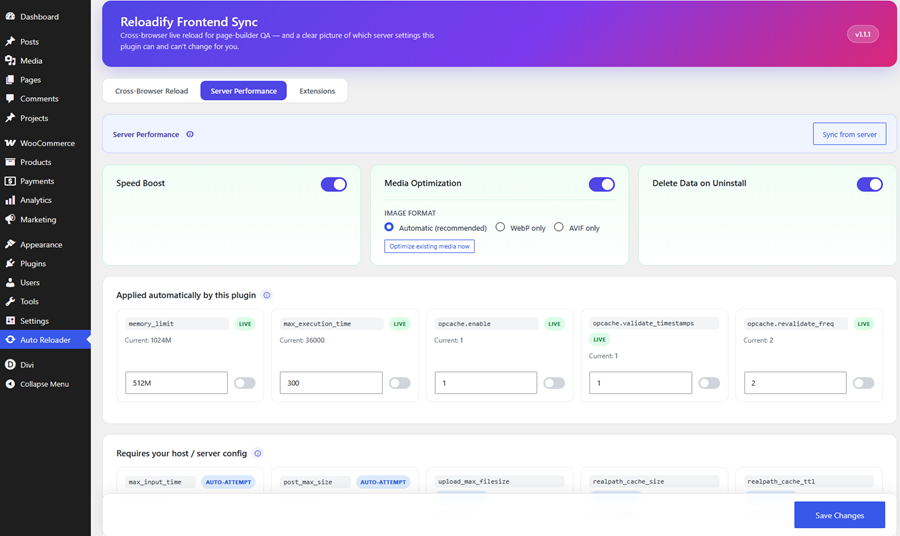900x536 pixels.
Task: Click the Tools wrench icon
Action: (10, 301)
